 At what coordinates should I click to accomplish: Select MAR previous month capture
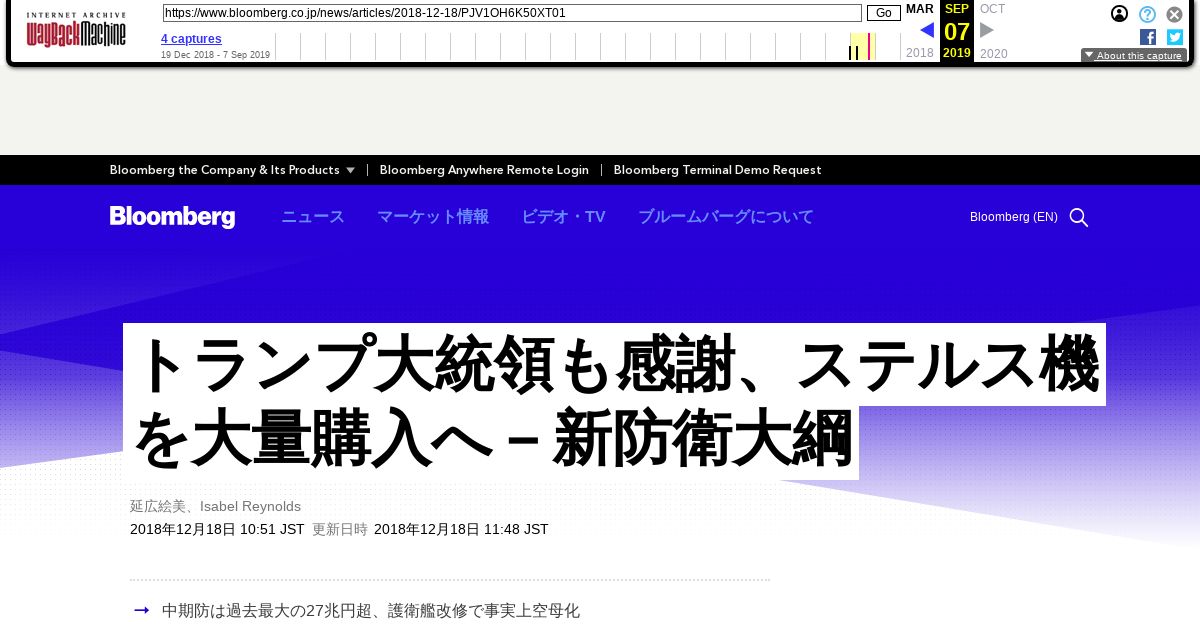920,9
